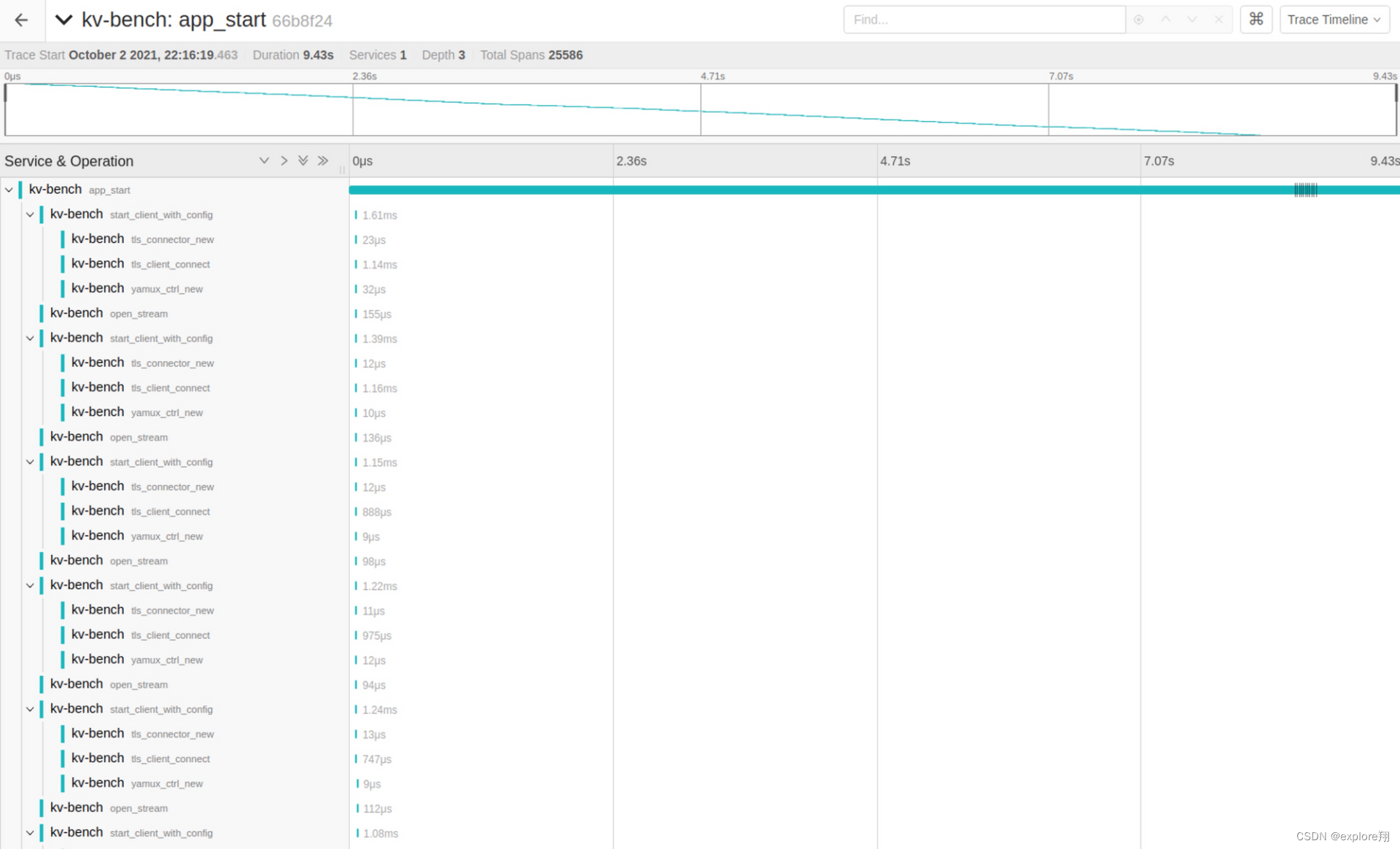Image resolution: width=1400 pixels, height=849 pixels.
Task: Open keyboard shortcuts command button
Action: pos(1256,20)
